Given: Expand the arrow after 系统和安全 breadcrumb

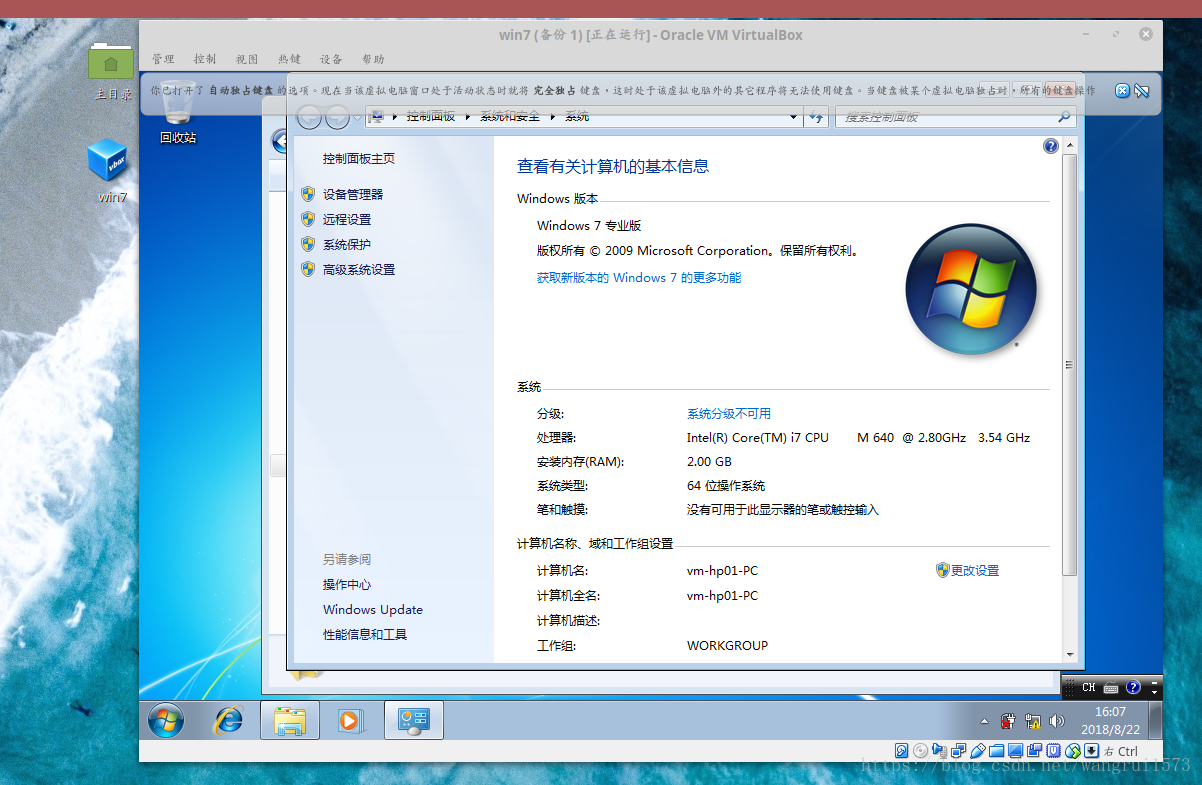Looking at the screenshot, I should coord(553,117).
